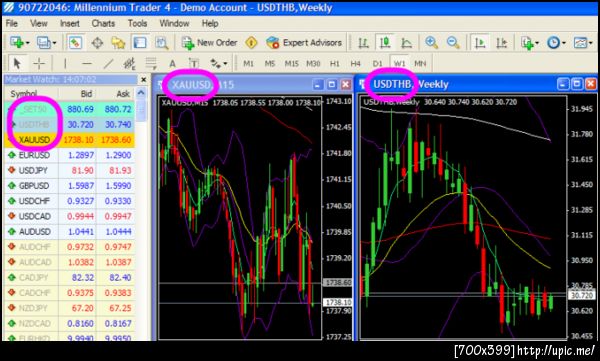Toggle the Data Window icon
The height and width of the screenshot is (361, 600).
(x=97, y=42)
